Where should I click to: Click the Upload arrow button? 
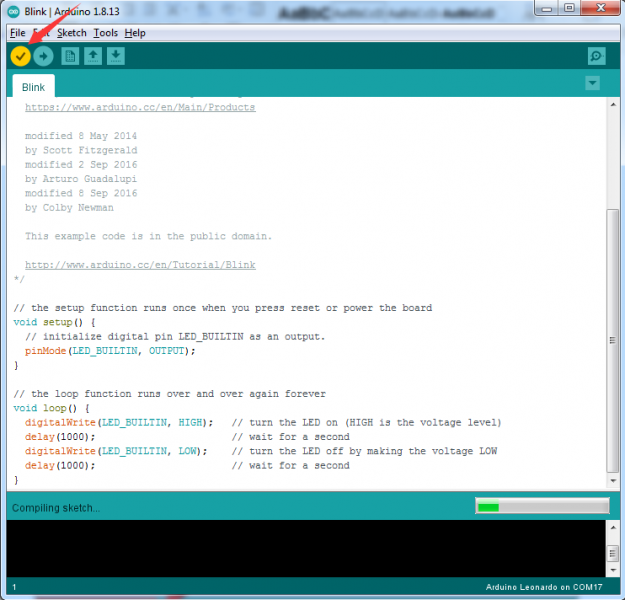click(x=43, y=56)
